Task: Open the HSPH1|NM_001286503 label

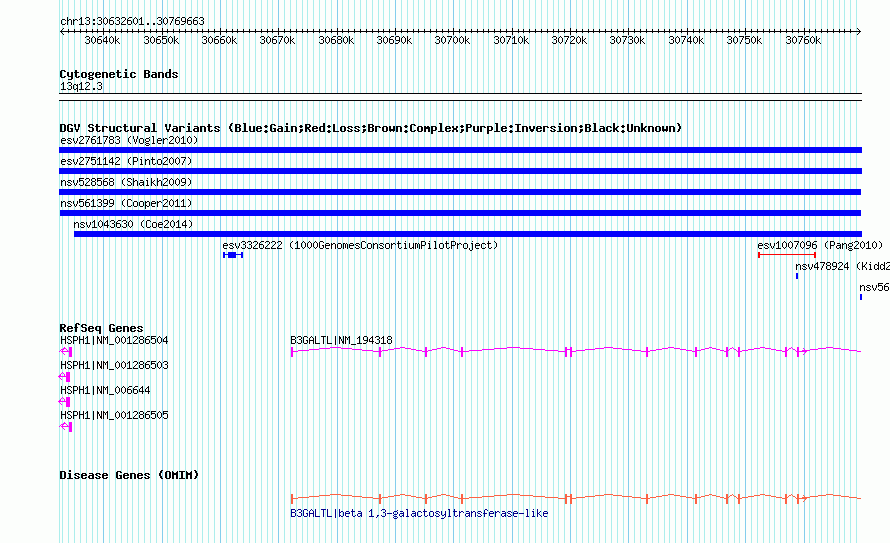Action: [114, 365]
